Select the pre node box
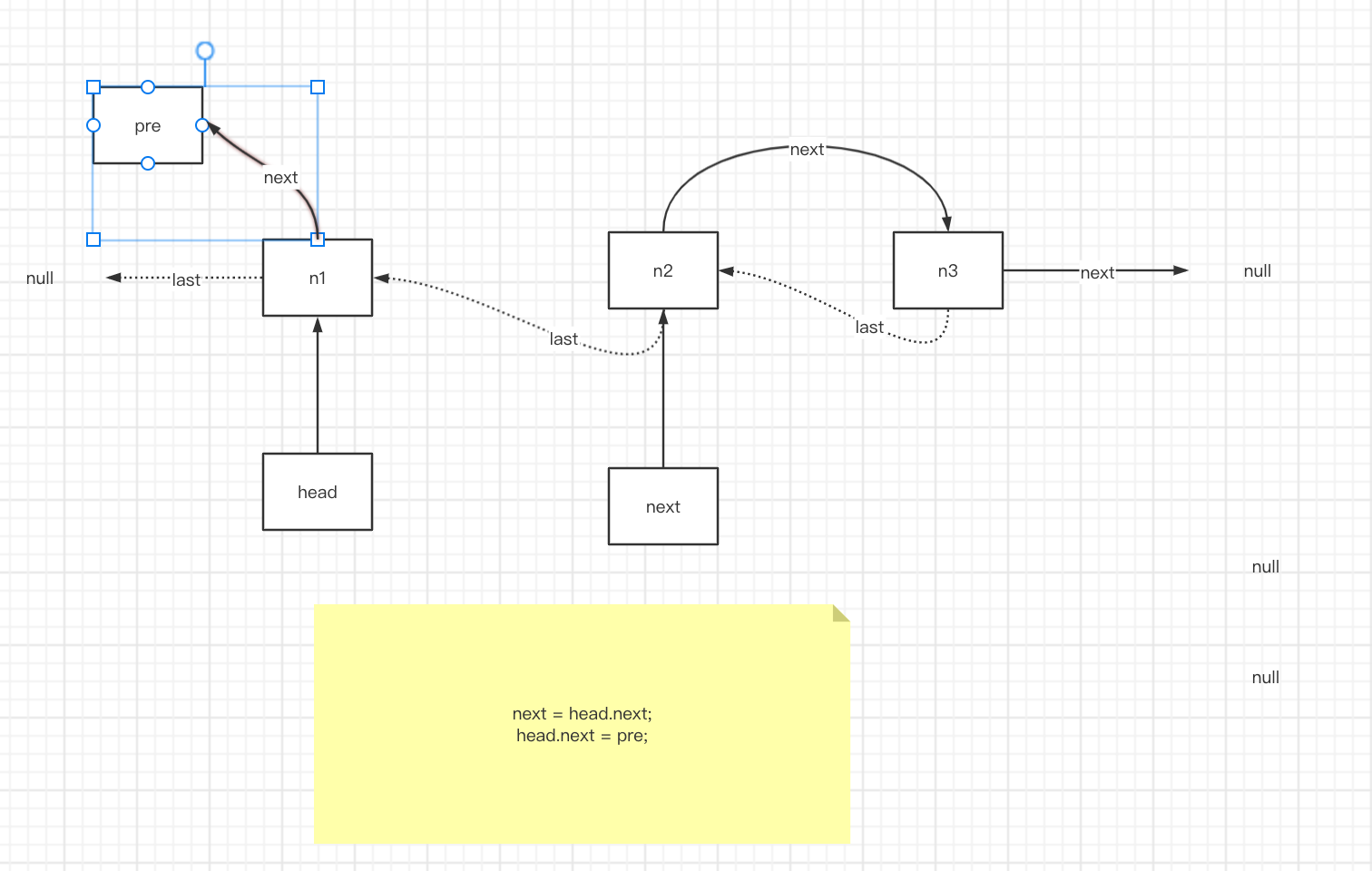 (148, 125)
